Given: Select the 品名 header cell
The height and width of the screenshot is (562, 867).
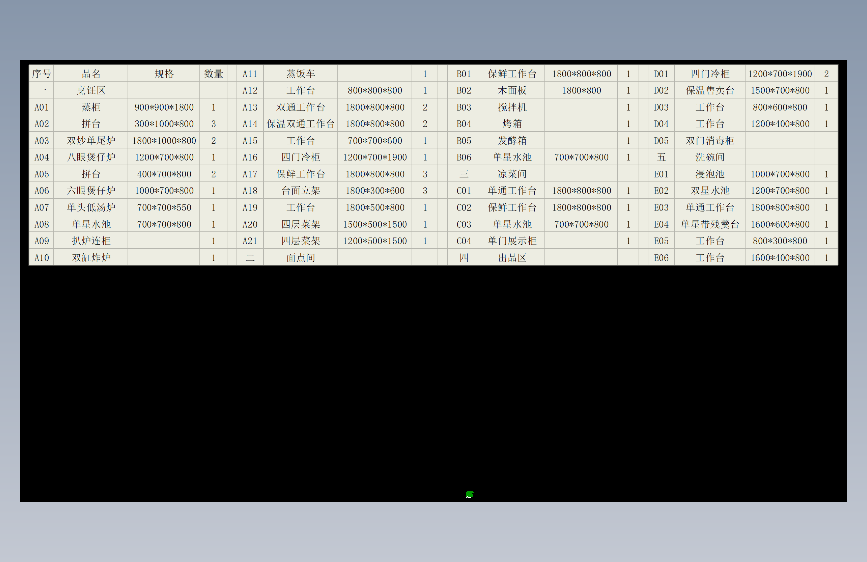Looking at the screenshot, I should pos(91,74).
